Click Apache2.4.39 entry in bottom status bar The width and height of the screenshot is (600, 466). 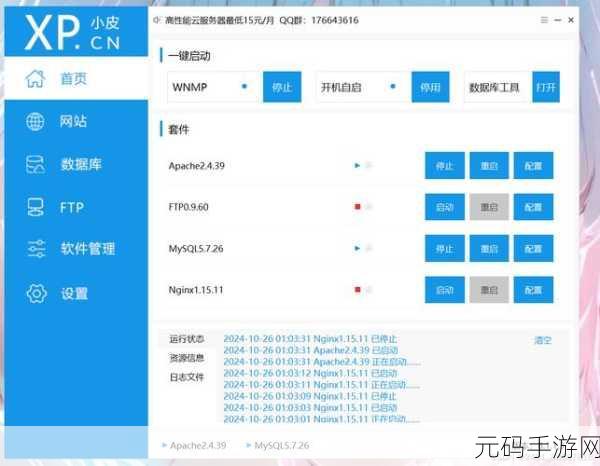pos(194,445)
